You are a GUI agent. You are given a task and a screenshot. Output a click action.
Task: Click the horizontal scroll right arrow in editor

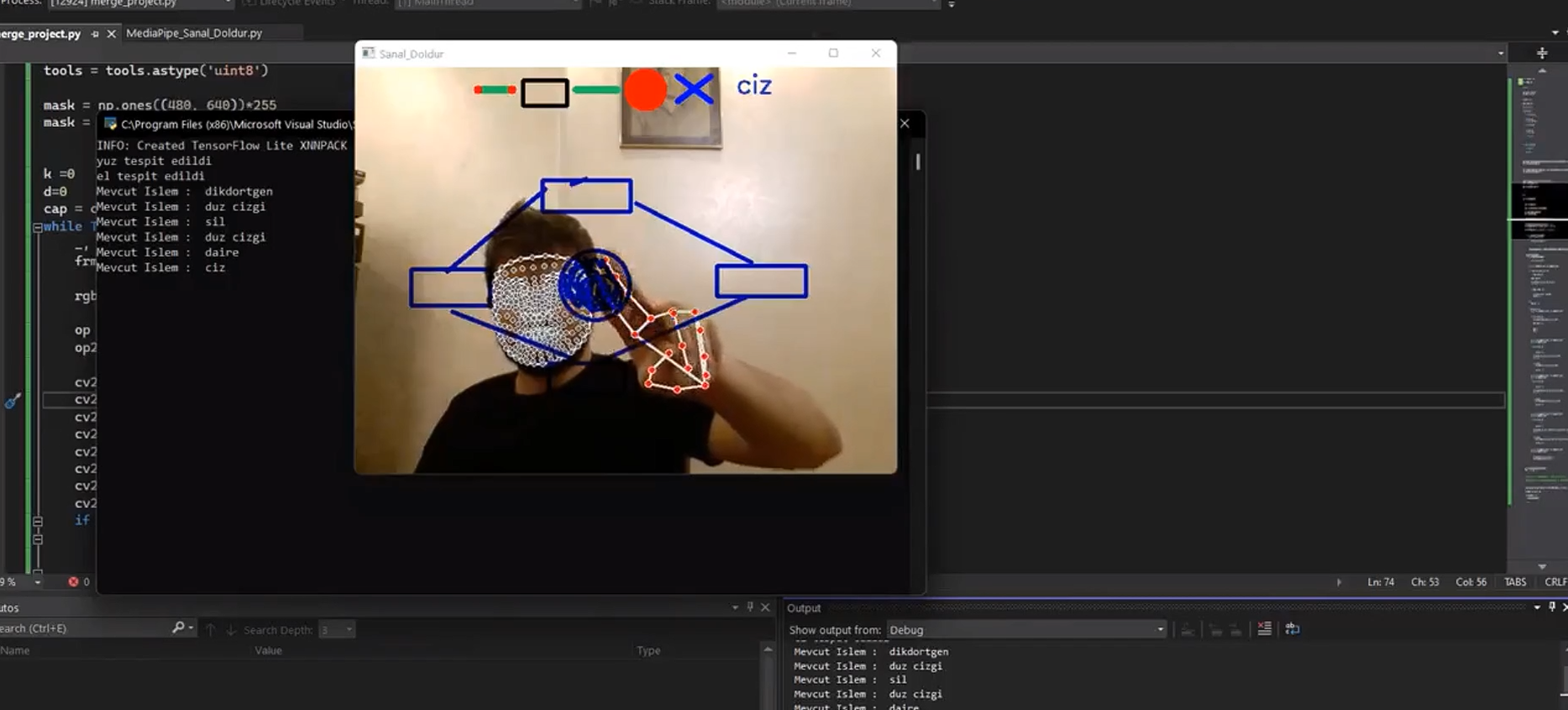click(x=1339, y=581)
